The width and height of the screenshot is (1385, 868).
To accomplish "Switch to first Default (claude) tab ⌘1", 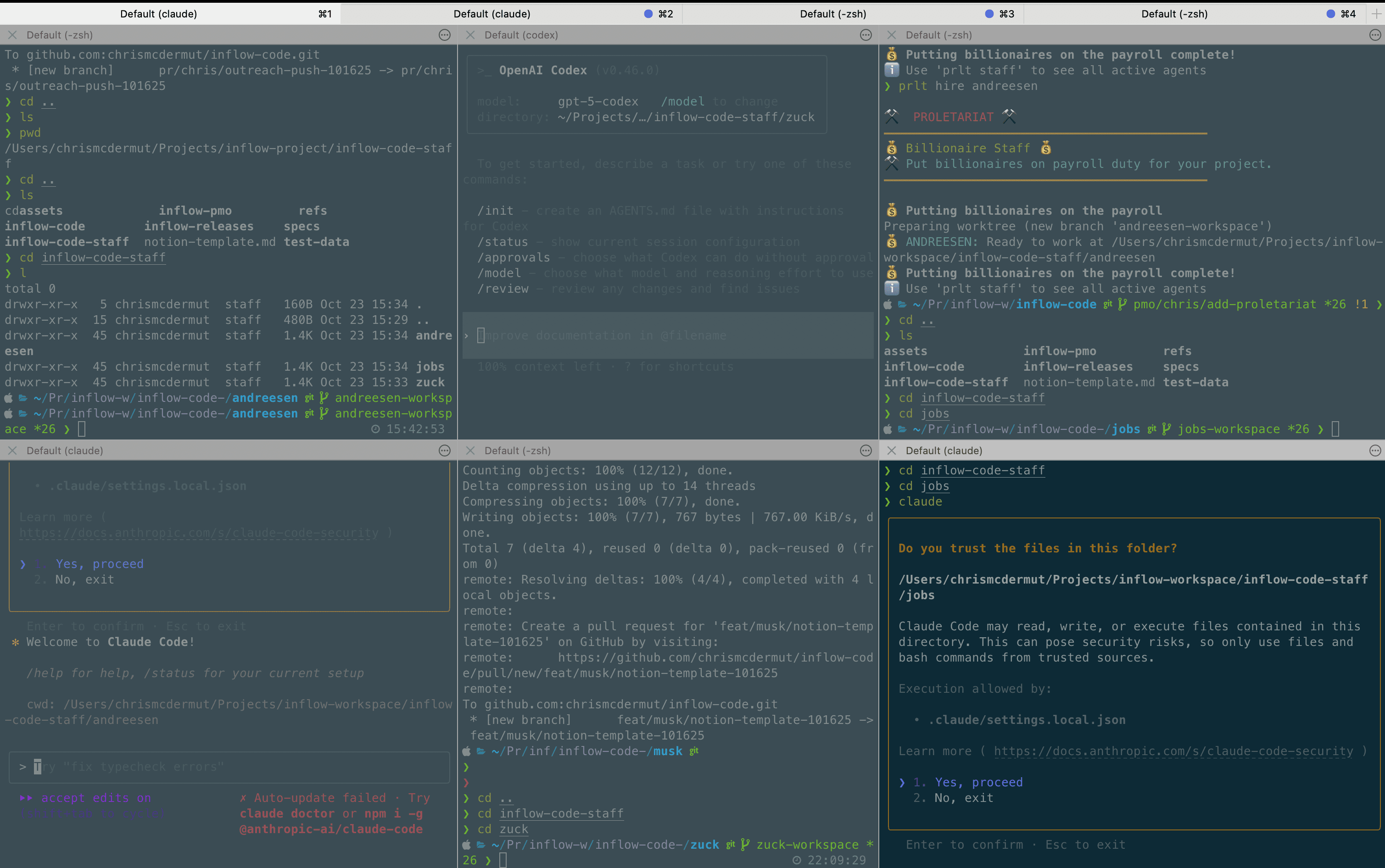I will [158, 14].
